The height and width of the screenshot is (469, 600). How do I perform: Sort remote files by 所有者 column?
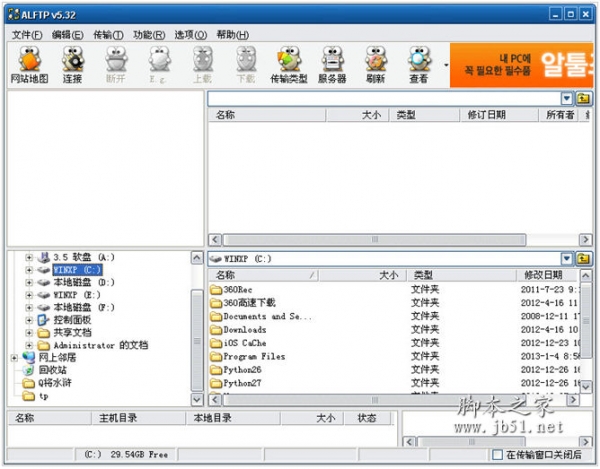pos(559,115)
